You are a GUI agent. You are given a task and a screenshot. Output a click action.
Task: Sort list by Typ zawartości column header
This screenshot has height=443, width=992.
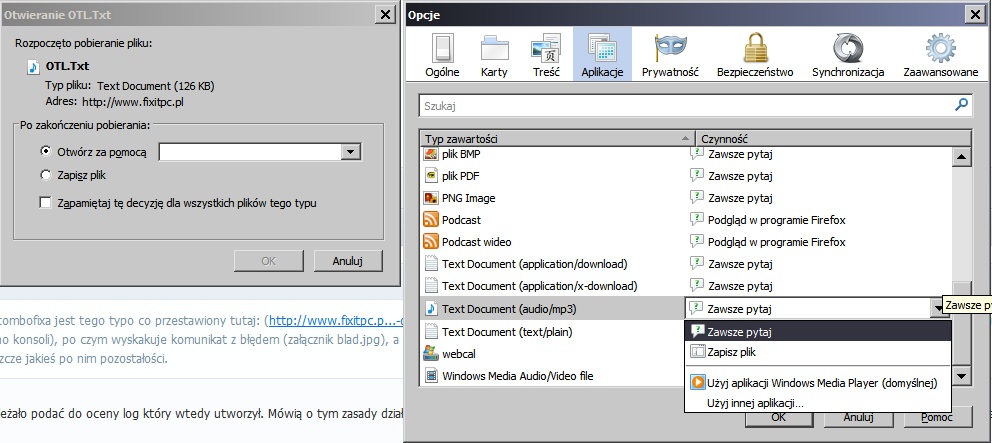(x=557, y=139)
